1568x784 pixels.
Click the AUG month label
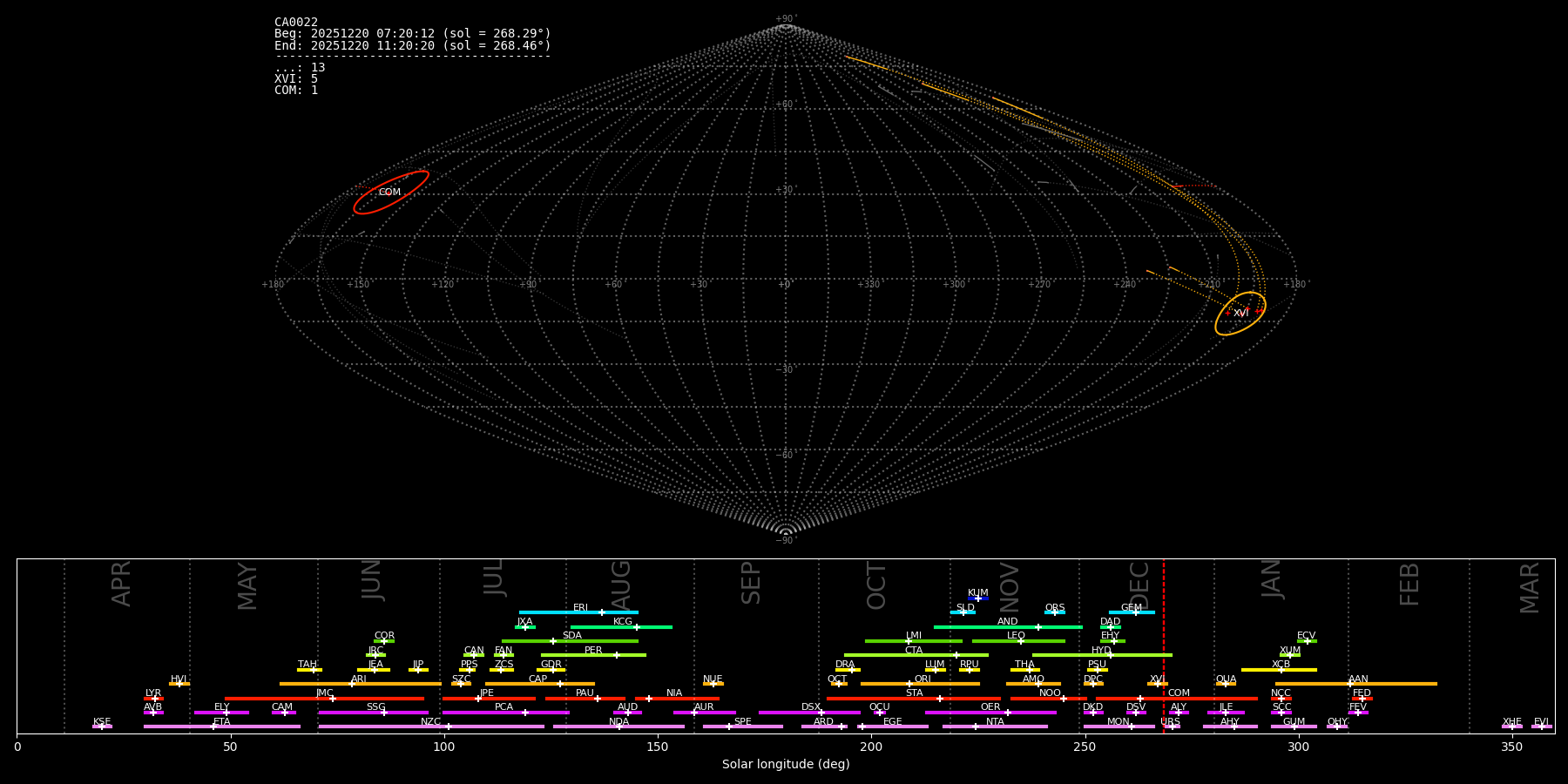pyautogui.click(x=620, y=585)
